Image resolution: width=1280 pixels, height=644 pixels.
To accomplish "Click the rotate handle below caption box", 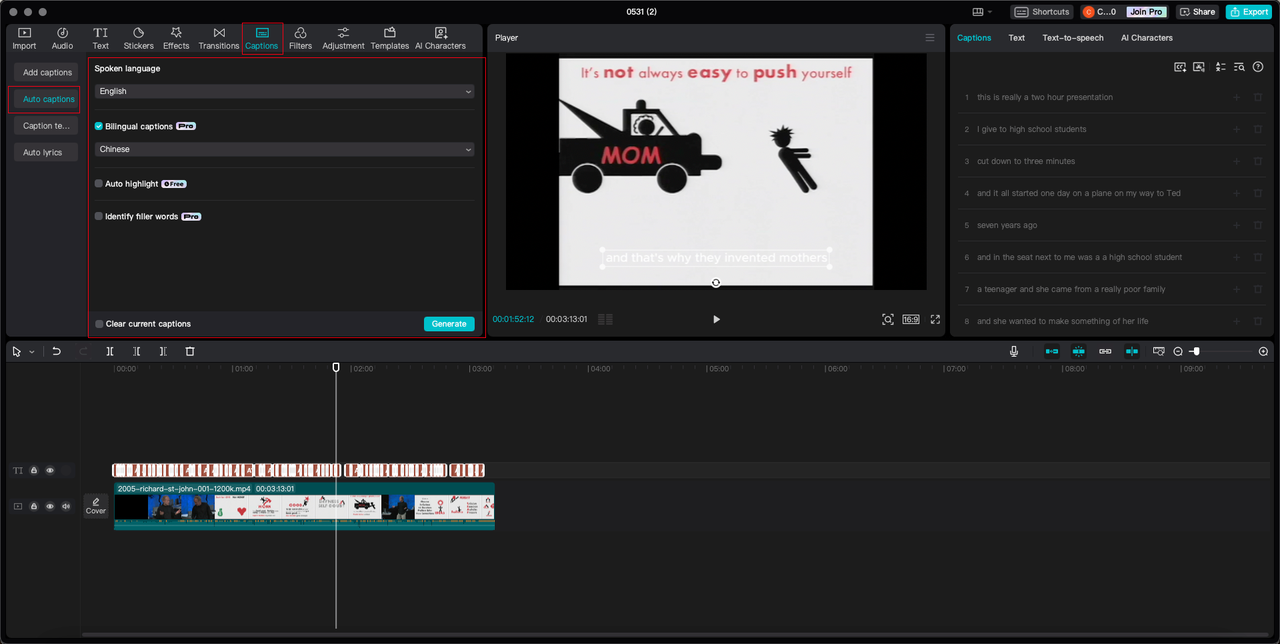I will pos(716,283).
